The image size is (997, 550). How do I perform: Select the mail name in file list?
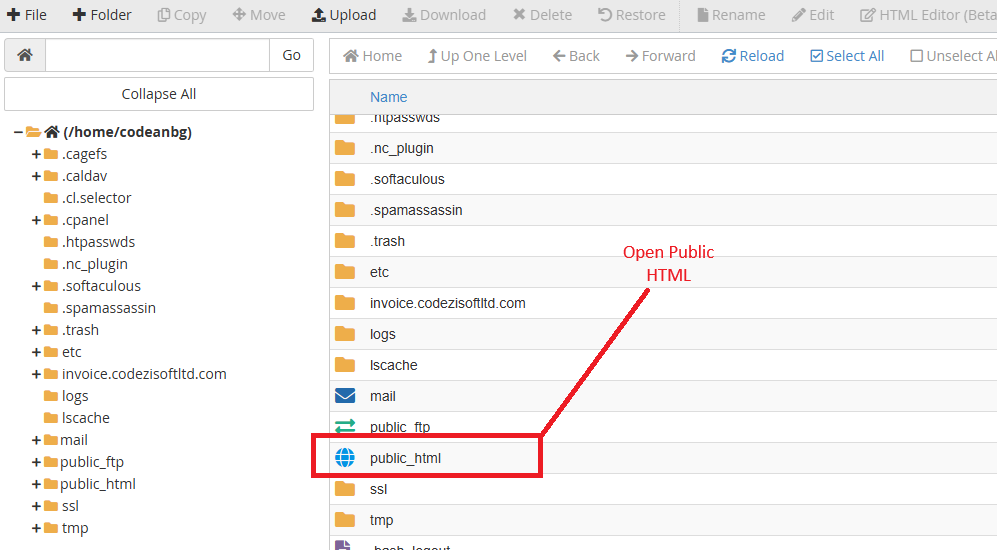point(383,396)
